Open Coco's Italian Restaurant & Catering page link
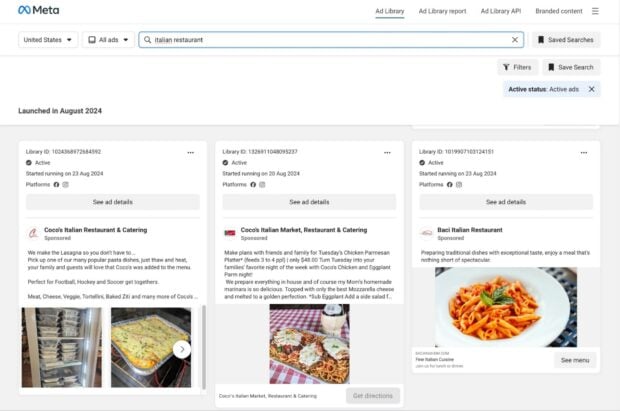620x411 pixels. pos(95,230)
